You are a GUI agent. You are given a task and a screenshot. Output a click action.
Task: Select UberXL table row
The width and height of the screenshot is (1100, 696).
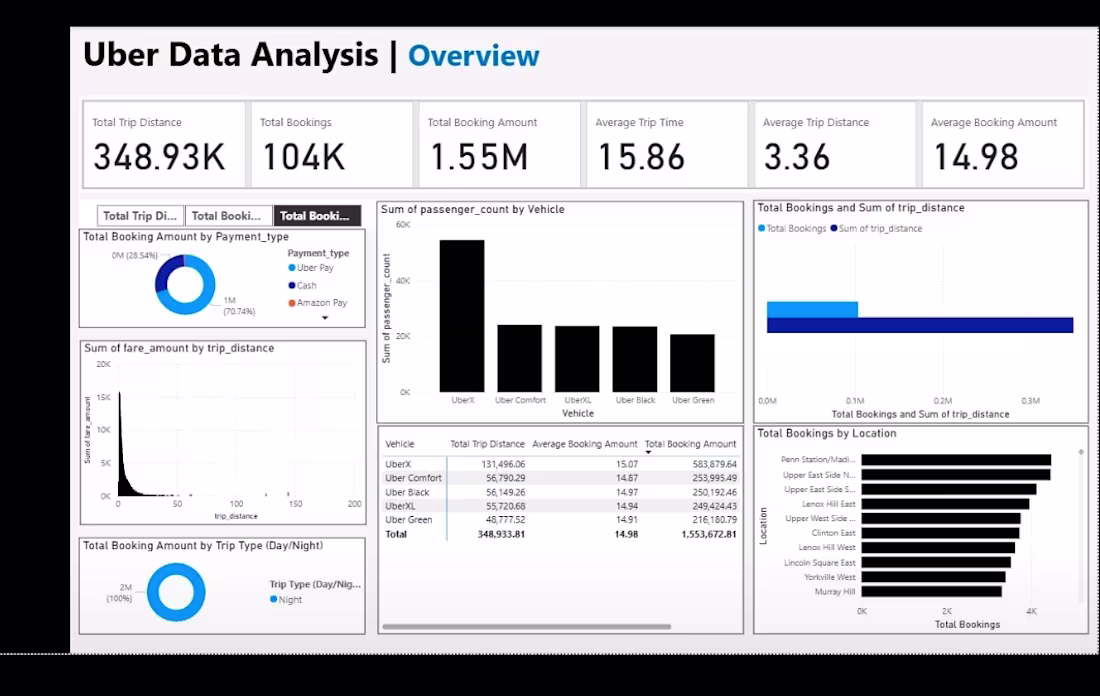click(561, 506)
